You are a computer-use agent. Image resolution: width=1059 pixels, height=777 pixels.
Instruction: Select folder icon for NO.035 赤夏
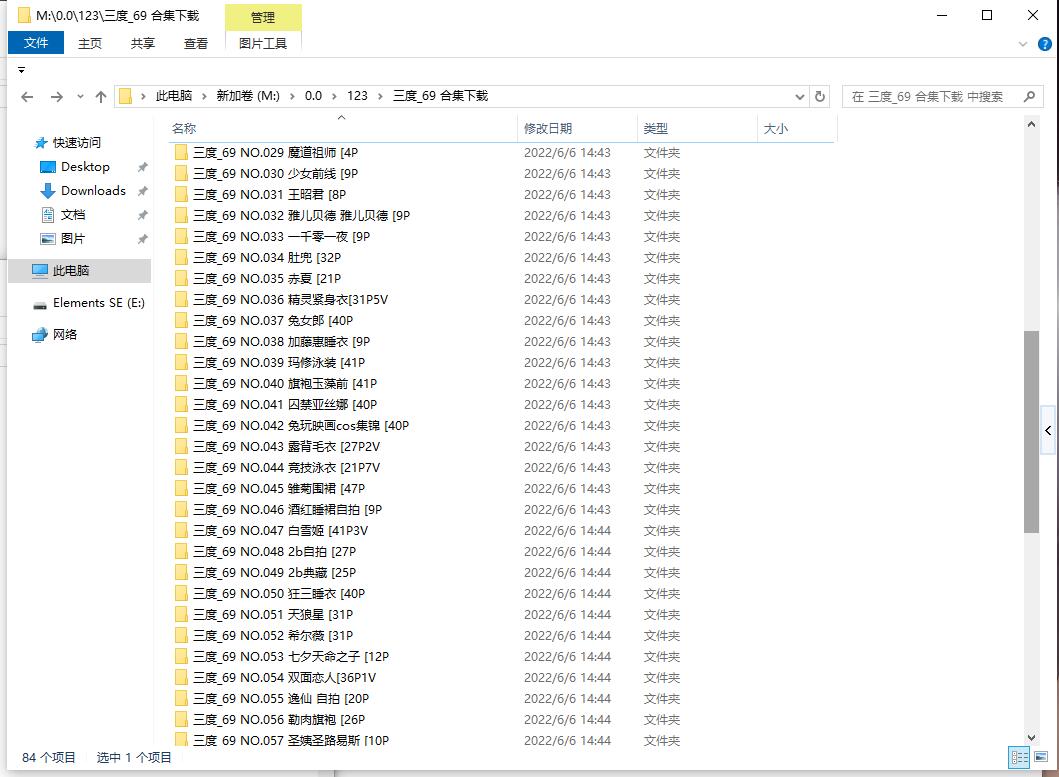pyautogui.click(x=181, y=278)
